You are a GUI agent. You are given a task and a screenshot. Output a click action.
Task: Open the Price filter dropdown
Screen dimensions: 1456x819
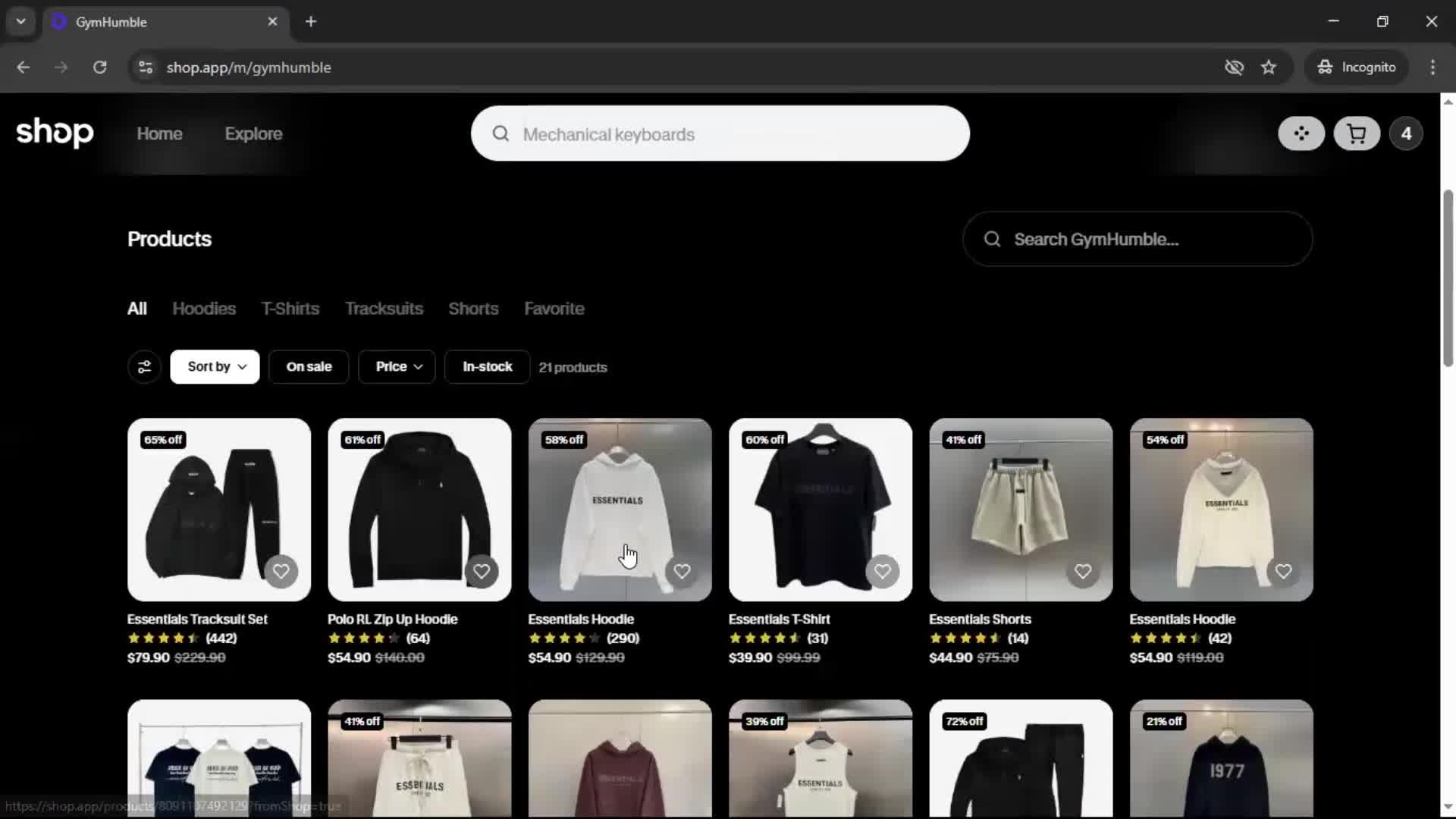click(397, 367)
